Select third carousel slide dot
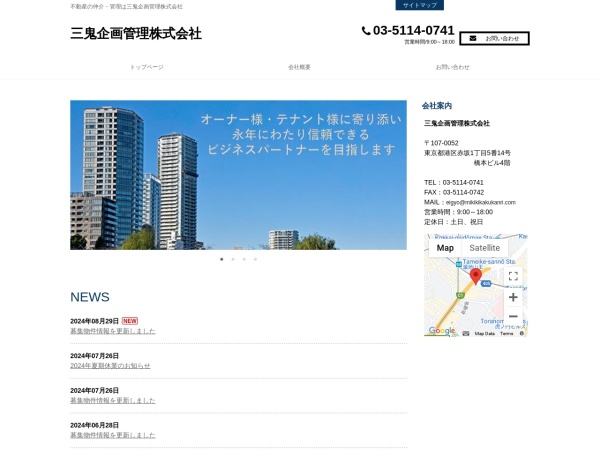The width and height of the screenshot is (600, 450). 244,259
